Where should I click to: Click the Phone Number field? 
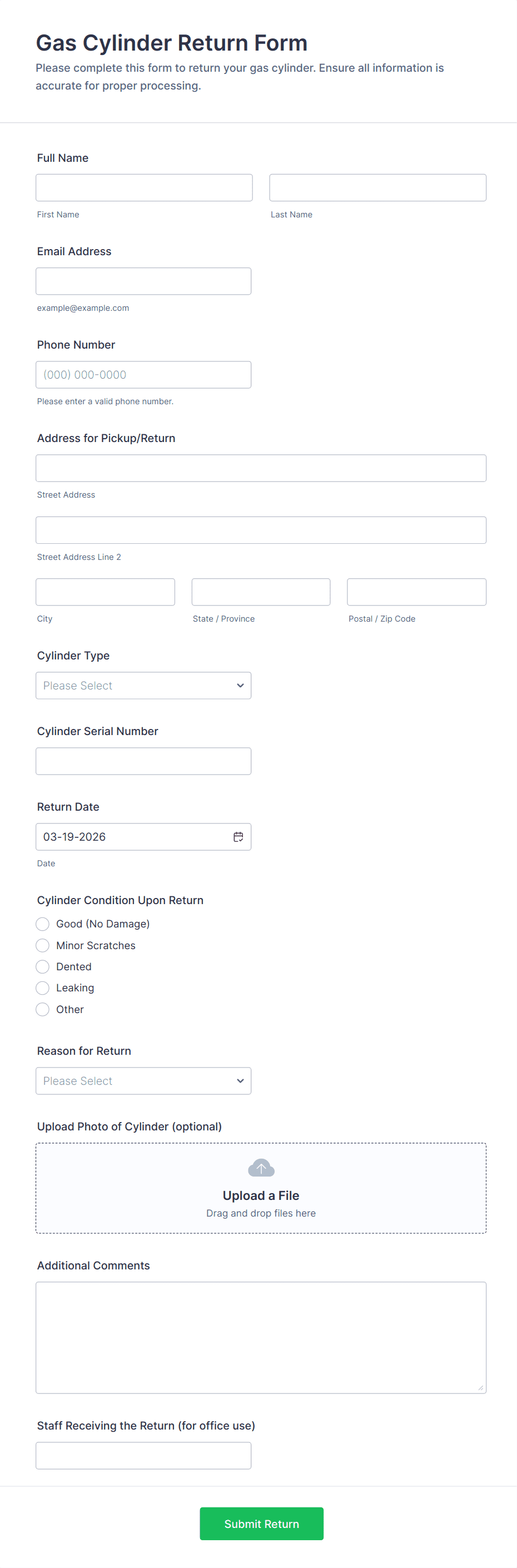coord(143,374)
